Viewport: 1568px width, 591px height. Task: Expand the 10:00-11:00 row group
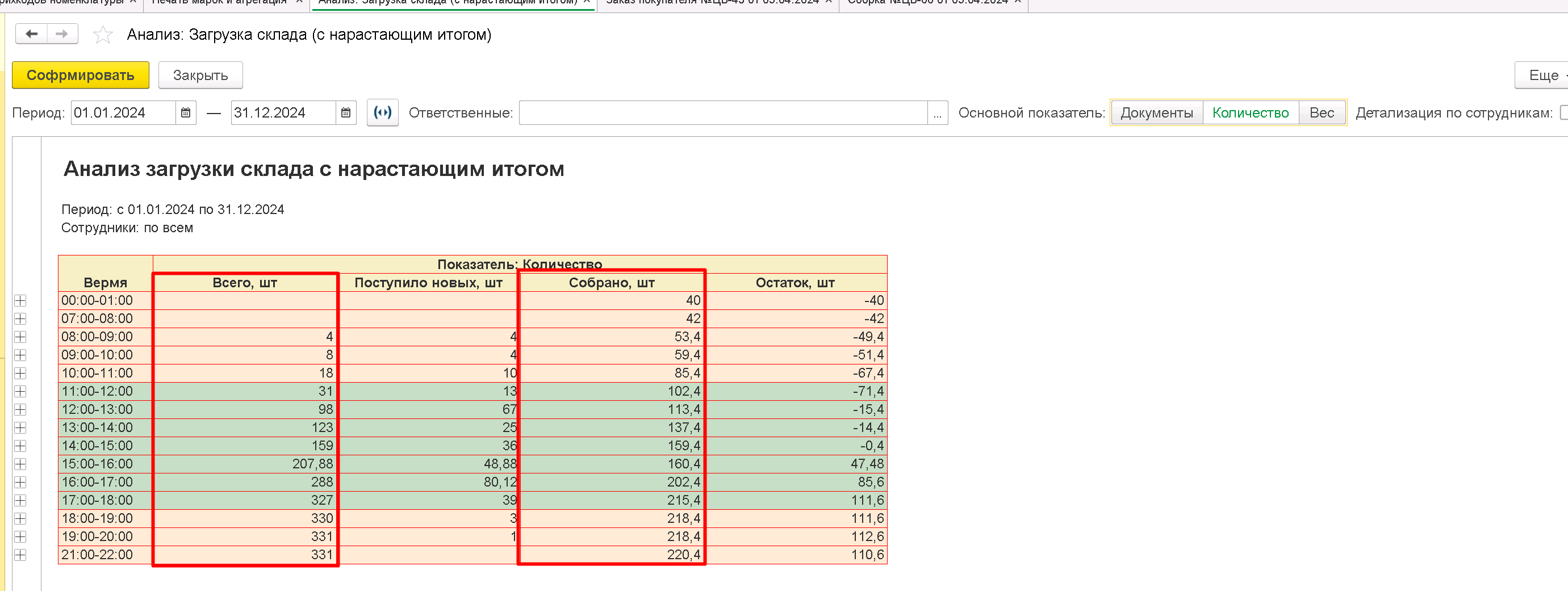[x=20, y=373]
